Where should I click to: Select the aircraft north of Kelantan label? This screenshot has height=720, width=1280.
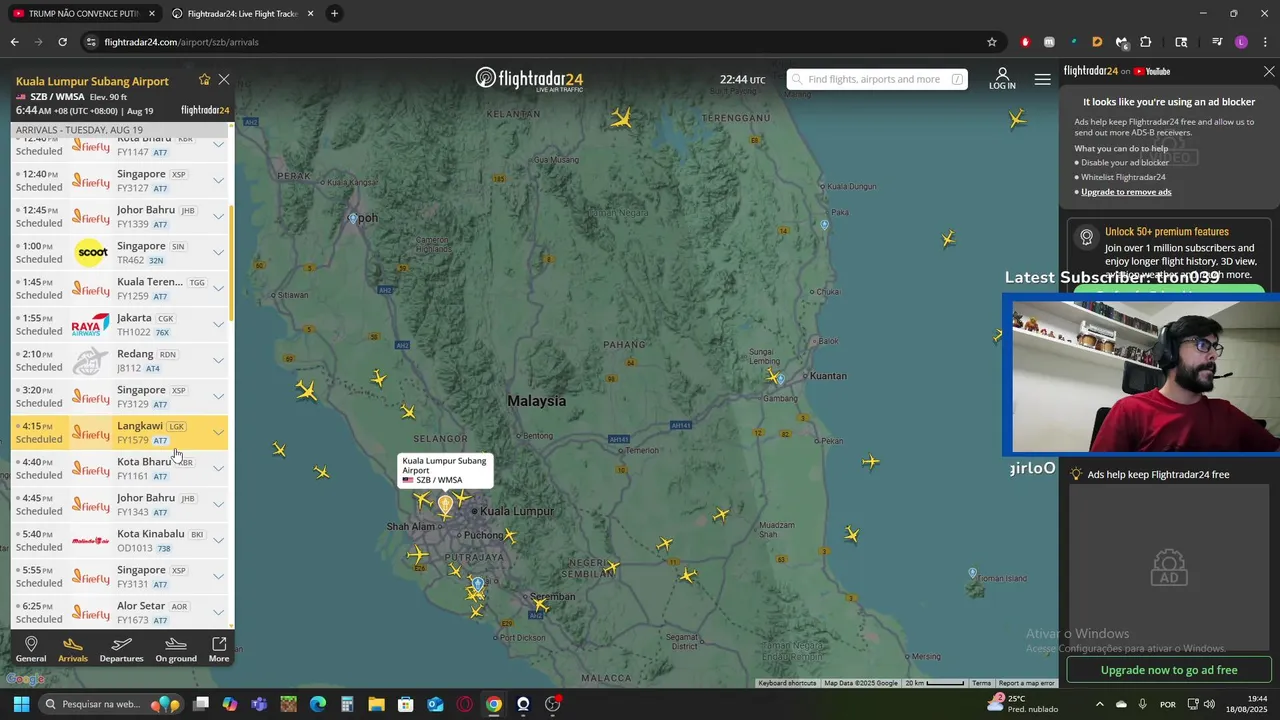coord(622,119)
